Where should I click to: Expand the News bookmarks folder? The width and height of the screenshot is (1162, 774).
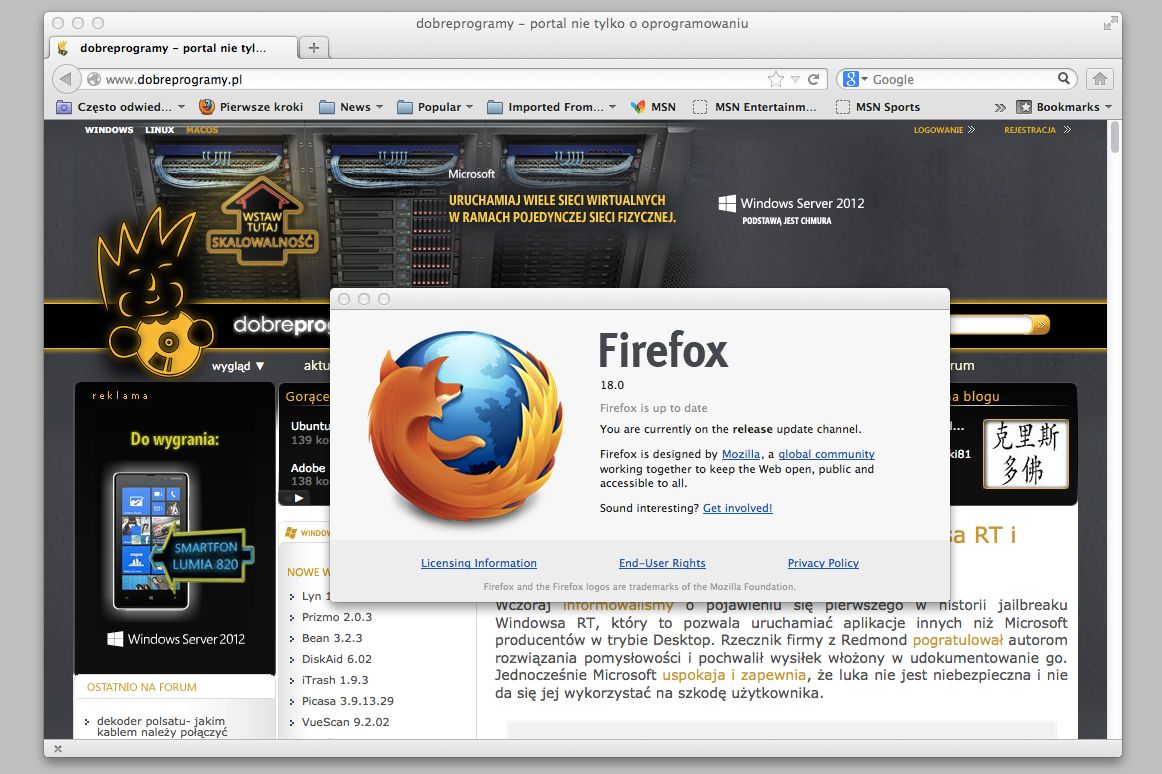(x=351, y=107)
